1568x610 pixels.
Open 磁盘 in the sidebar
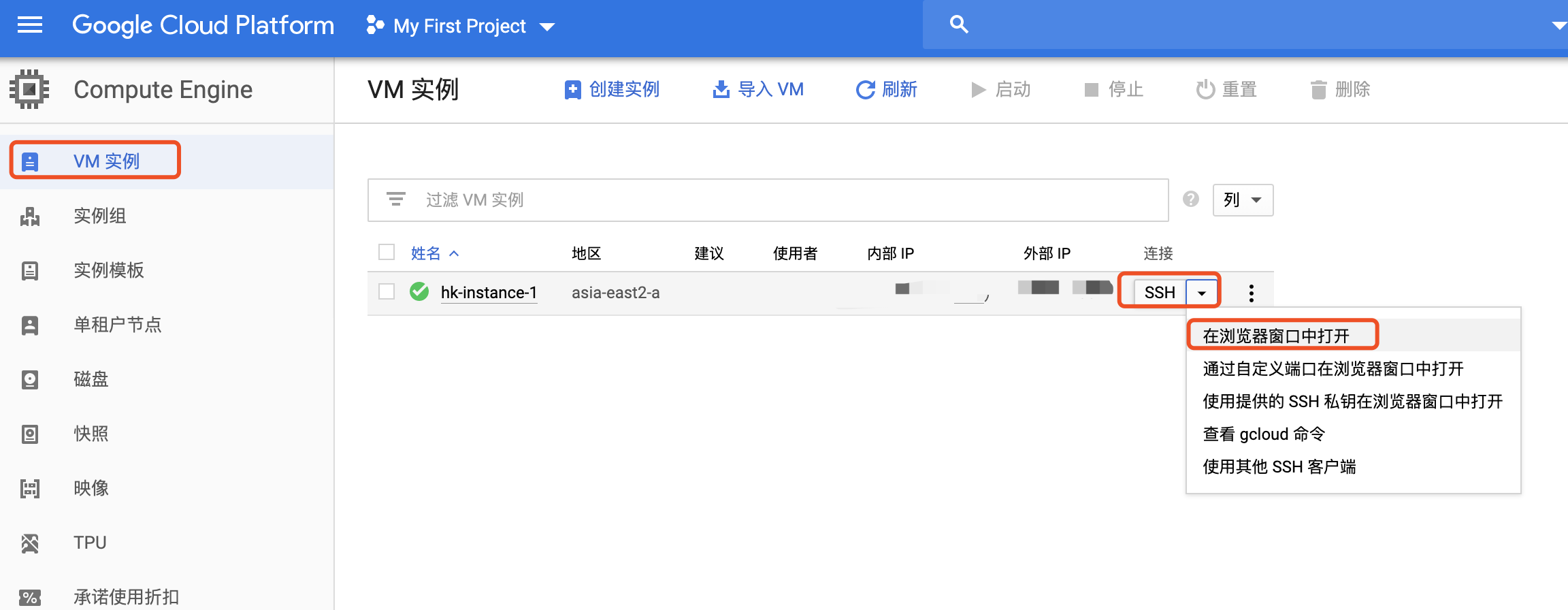[91, 379]
